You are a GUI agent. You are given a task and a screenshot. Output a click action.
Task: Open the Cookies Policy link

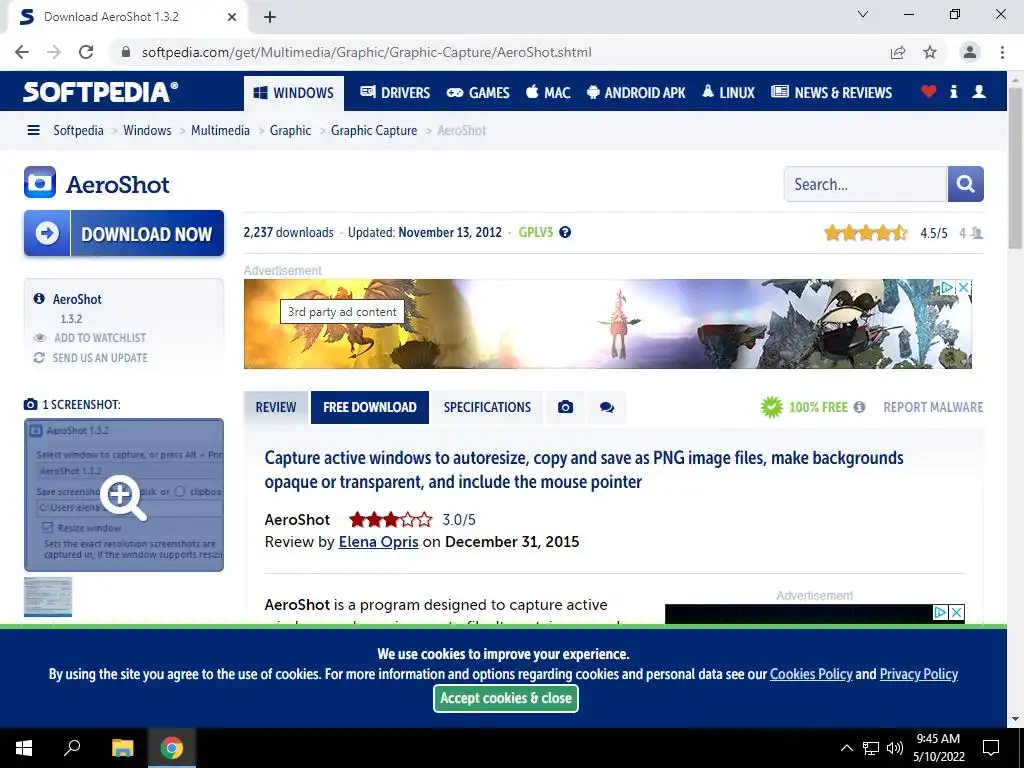tap(811, 674)
